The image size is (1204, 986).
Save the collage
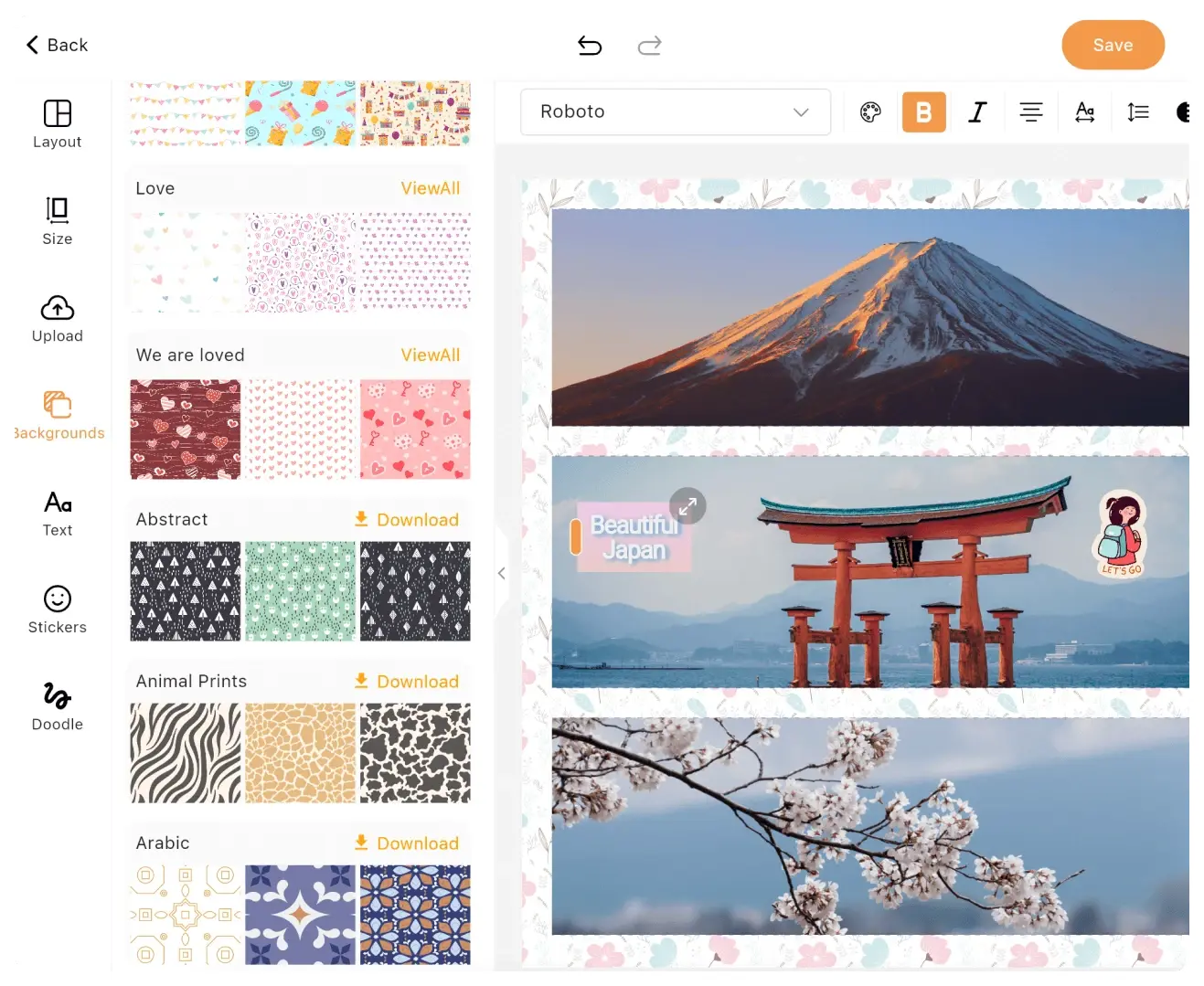point(1113,45)
